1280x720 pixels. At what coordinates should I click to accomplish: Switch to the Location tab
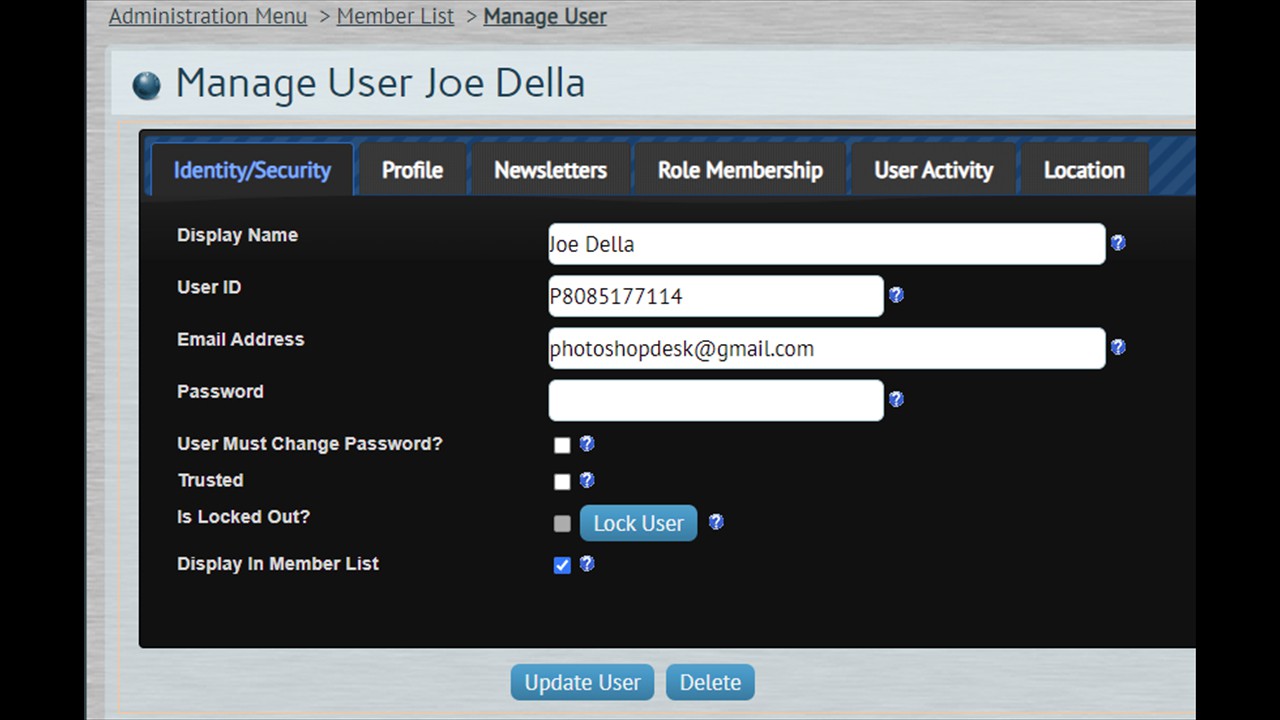point(1084,170)
